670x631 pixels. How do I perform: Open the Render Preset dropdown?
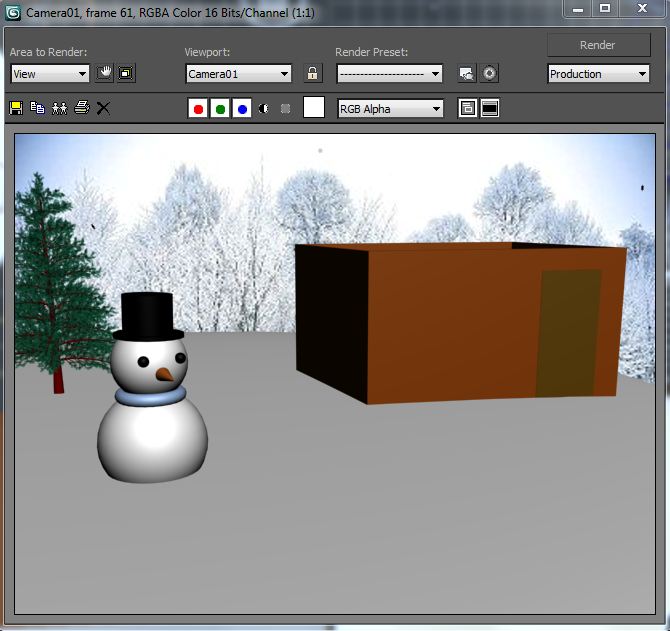tap(390, 73)
